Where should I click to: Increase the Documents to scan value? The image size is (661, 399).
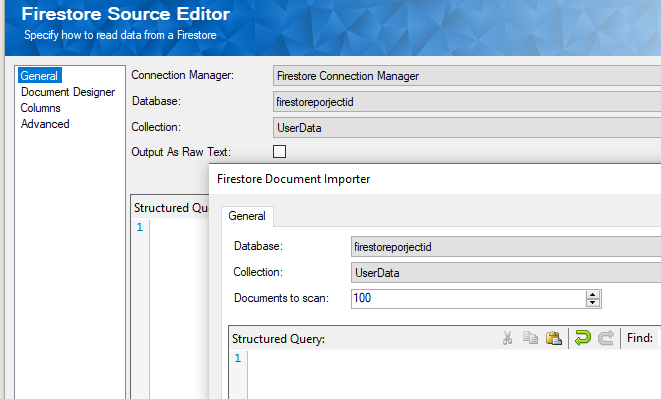click(x=593, y=295)
